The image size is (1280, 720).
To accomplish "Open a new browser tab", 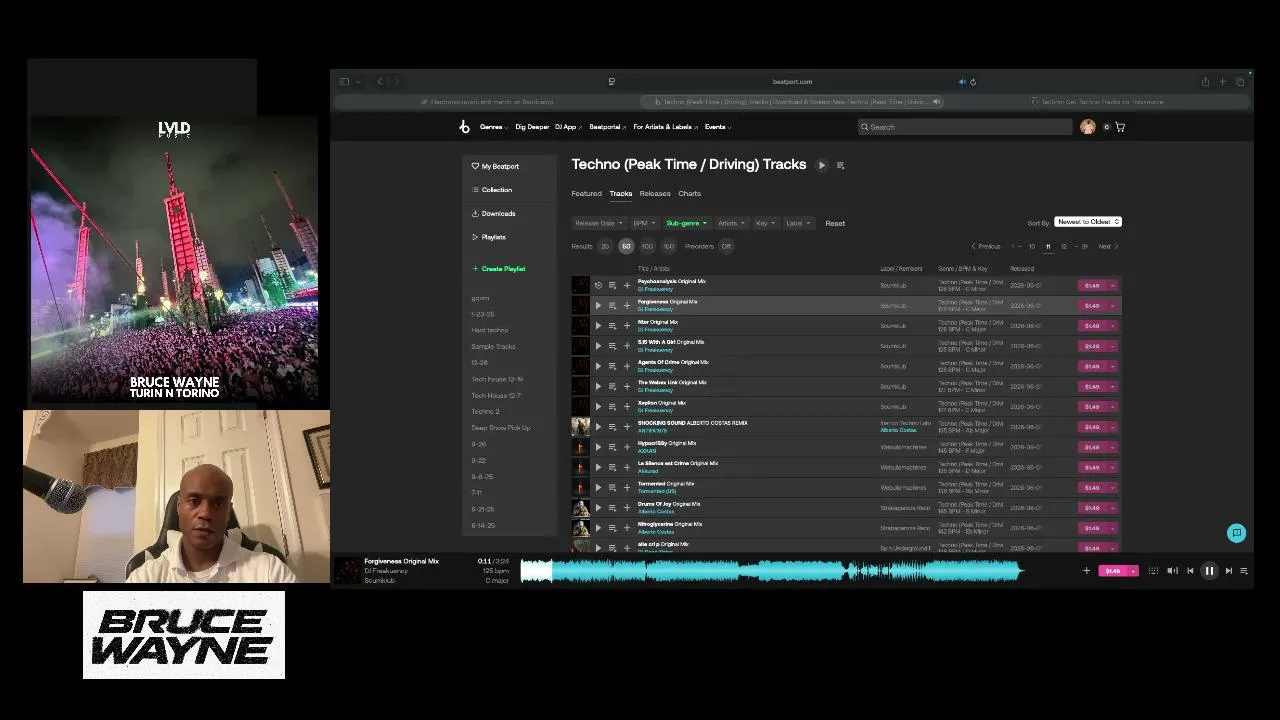I will (1223, 82).
